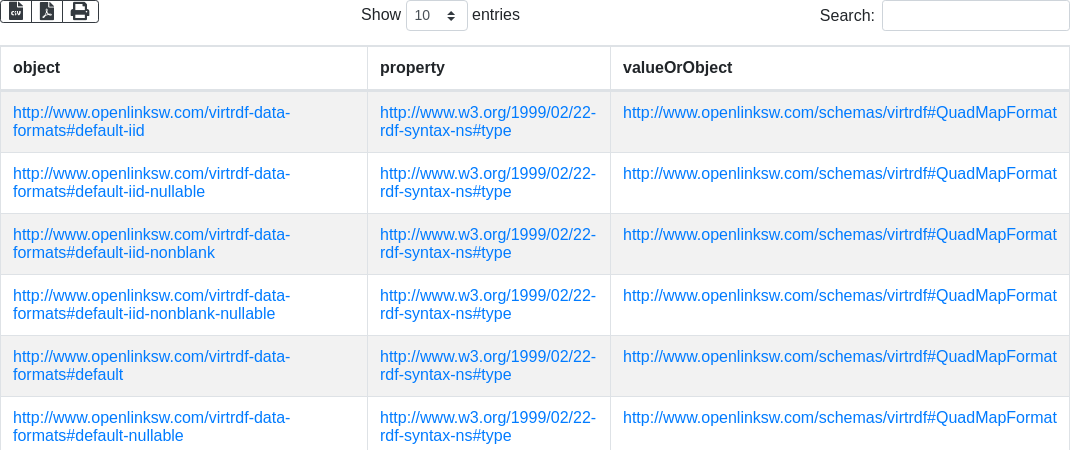This screenshot has width=1070, height=450.
Task: Open the entries-per-page dropdown
Action: click(437, 16)
